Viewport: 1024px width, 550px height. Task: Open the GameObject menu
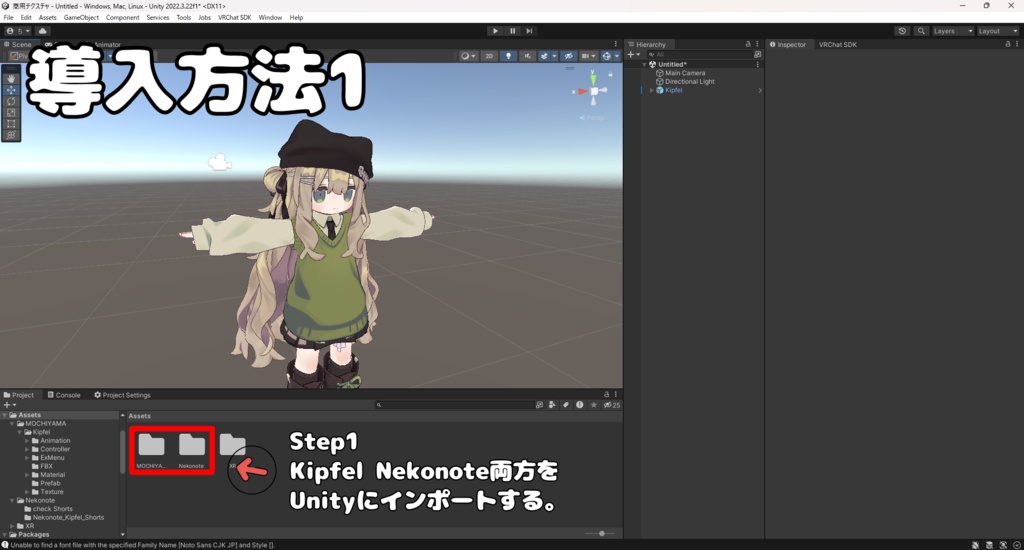click(82, 18)
